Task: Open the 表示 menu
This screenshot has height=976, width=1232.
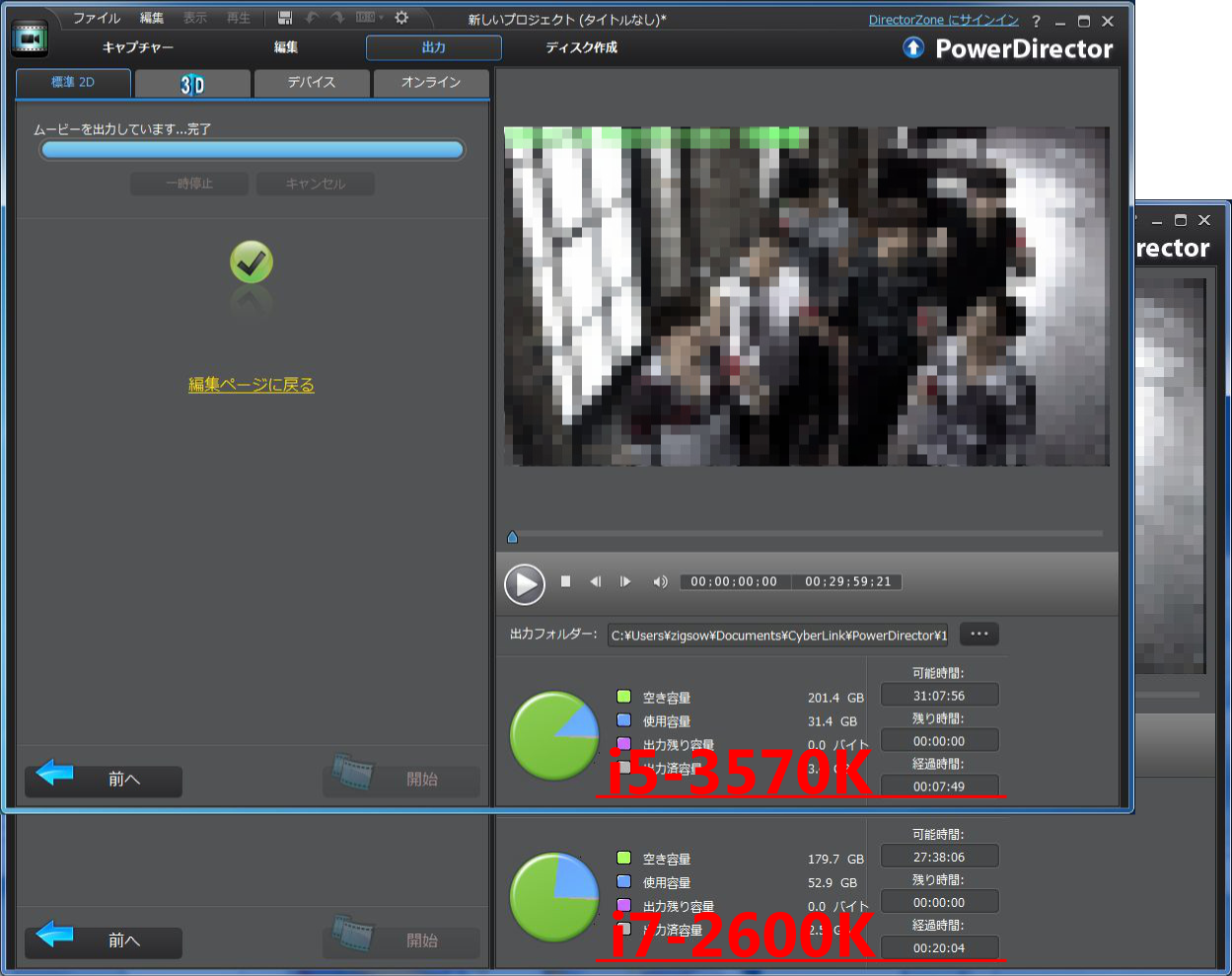Action: [195, 18]
